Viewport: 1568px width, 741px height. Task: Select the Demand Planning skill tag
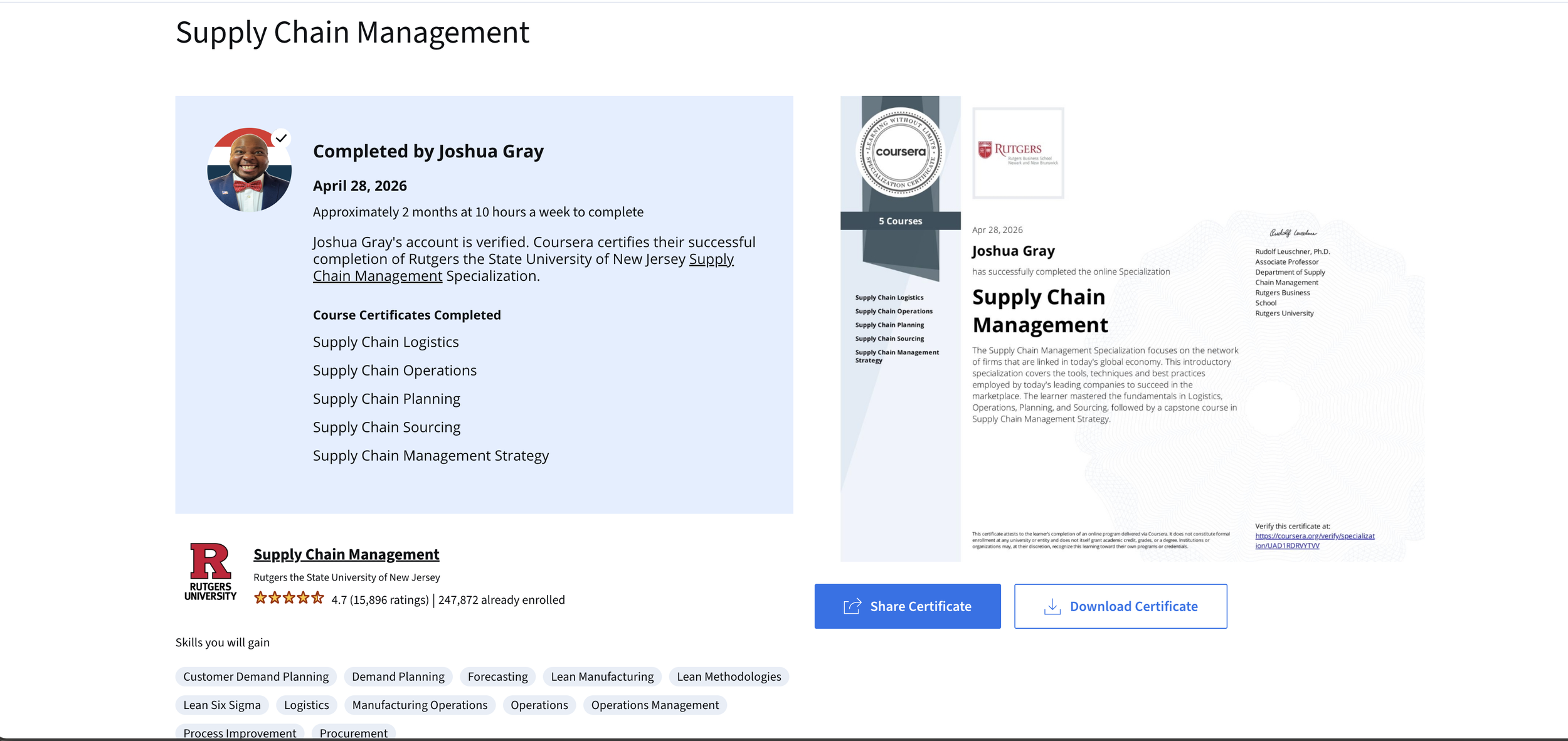pyautogui.click(x=398, y=676)
